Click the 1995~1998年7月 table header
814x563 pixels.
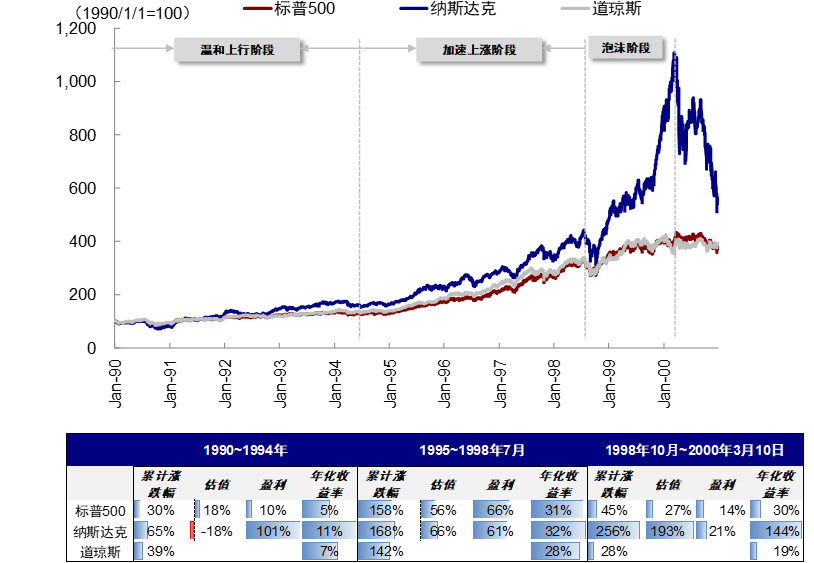coord(472,450)
